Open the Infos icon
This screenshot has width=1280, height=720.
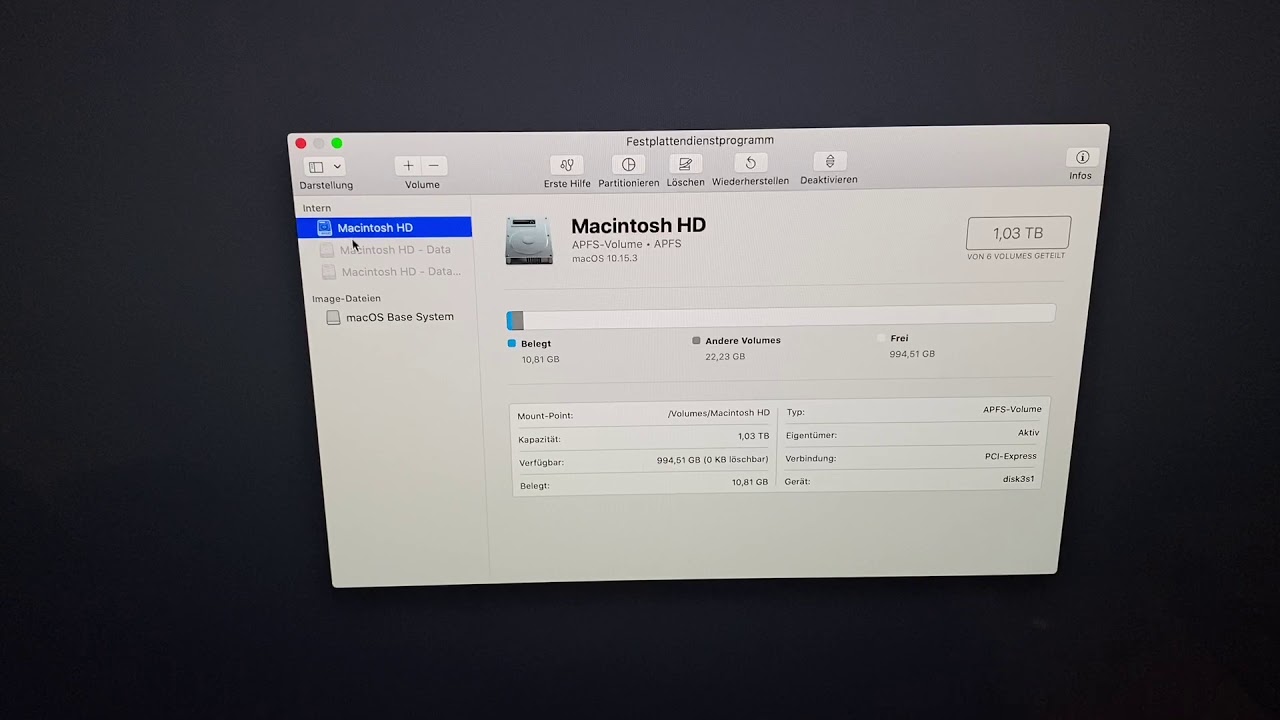1082,157
